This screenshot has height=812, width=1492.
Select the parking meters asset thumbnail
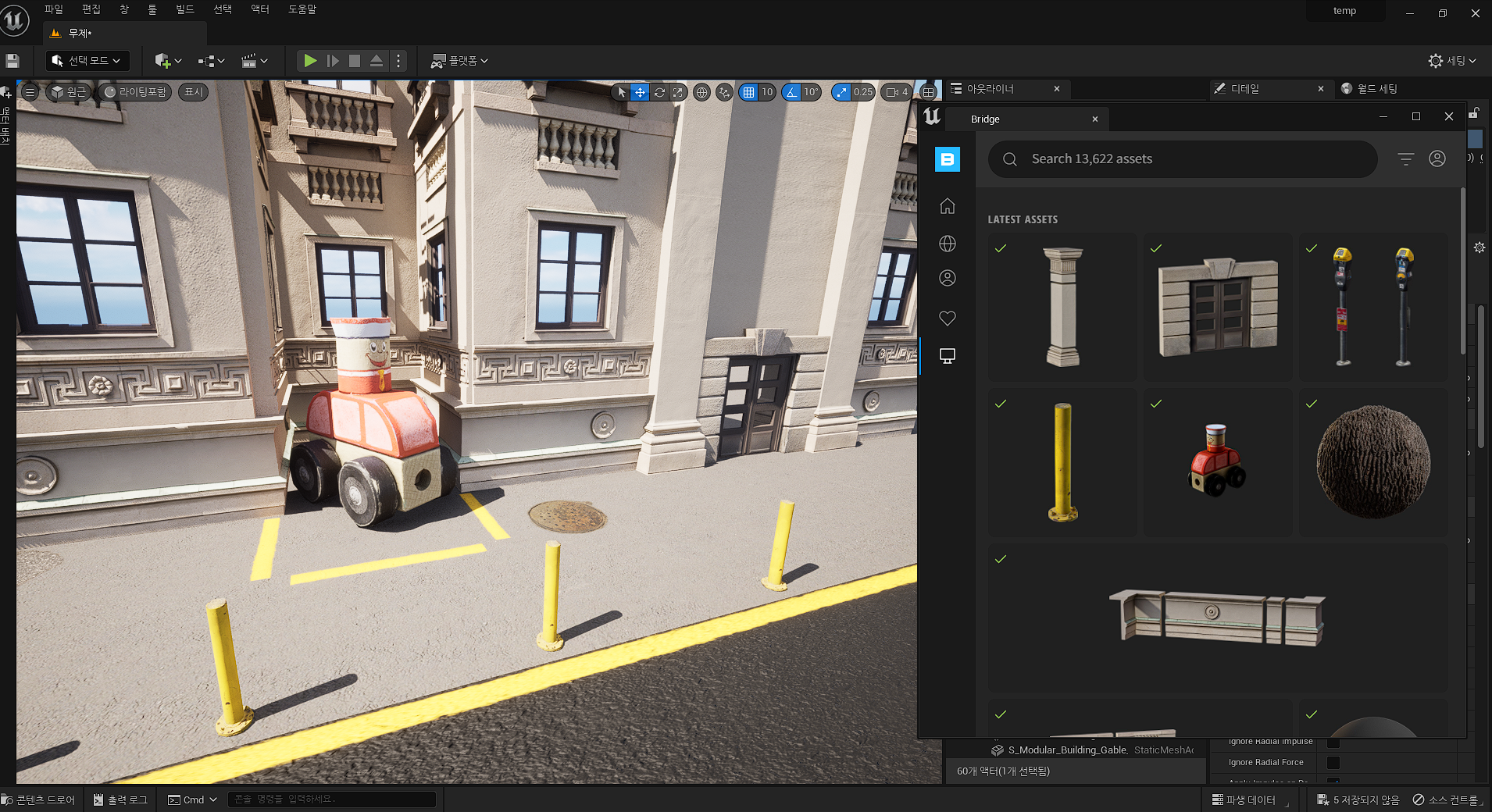click(x=1373, y=307)
